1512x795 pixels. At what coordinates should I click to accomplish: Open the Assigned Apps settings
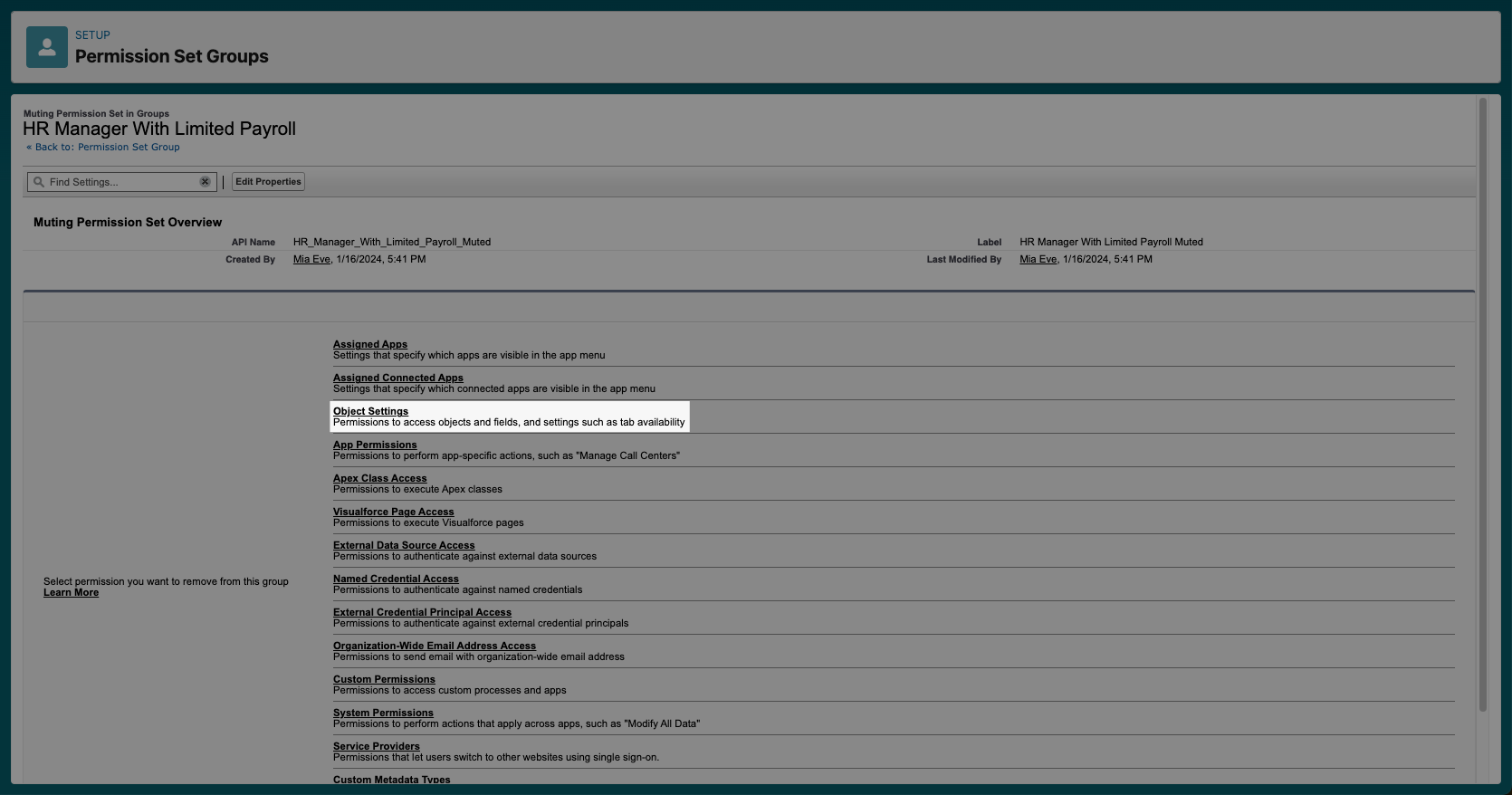click(x=369, y=344)
